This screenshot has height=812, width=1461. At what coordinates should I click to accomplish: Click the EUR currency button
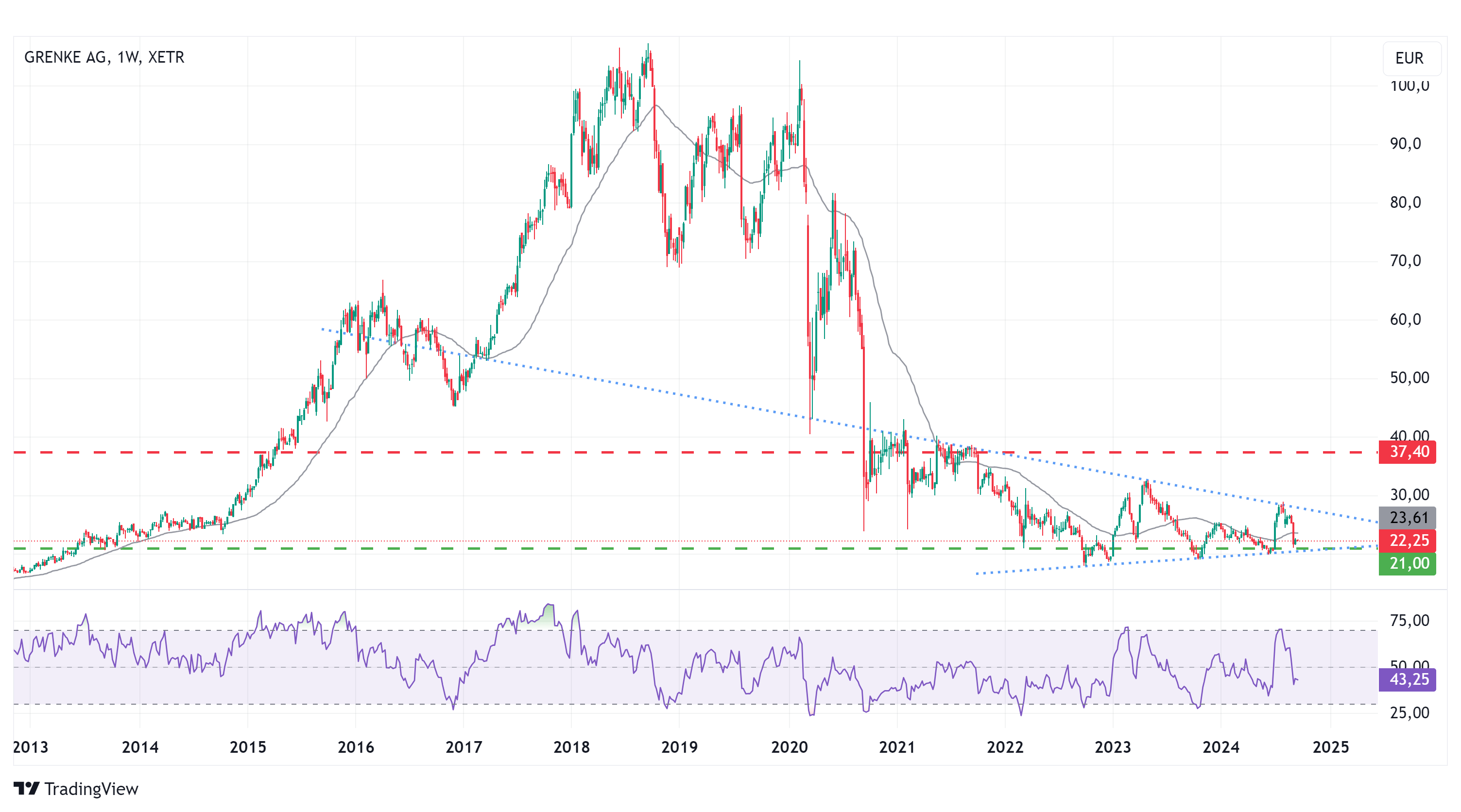(x=1411, y=58)
